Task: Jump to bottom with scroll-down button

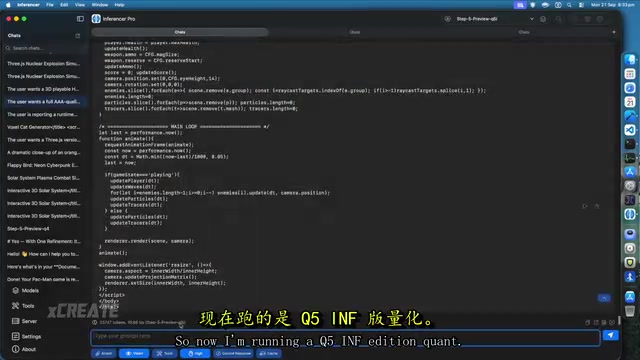Action: click(604, 298)
